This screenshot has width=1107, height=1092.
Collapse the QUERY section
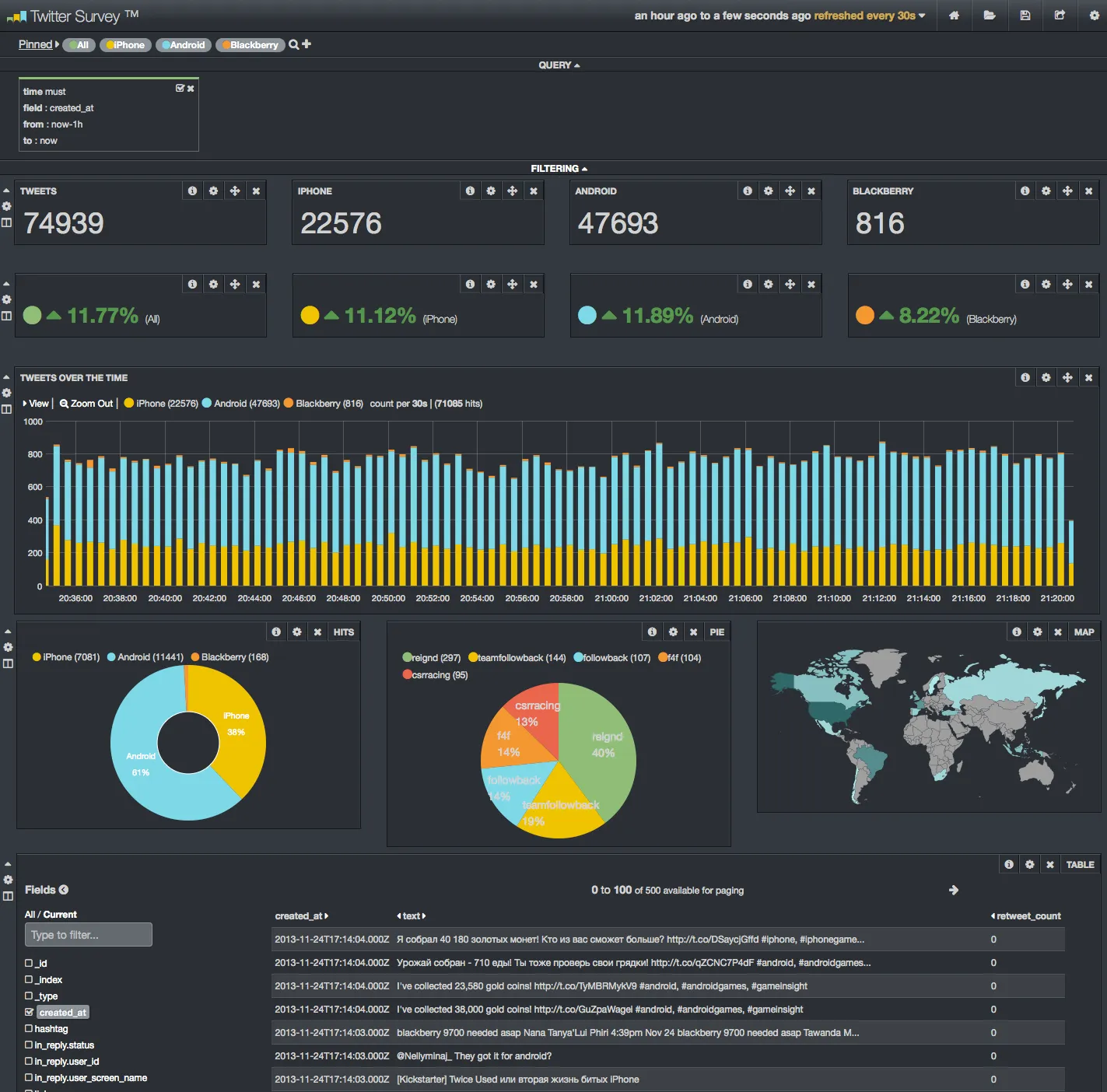[x=559, y=65]
